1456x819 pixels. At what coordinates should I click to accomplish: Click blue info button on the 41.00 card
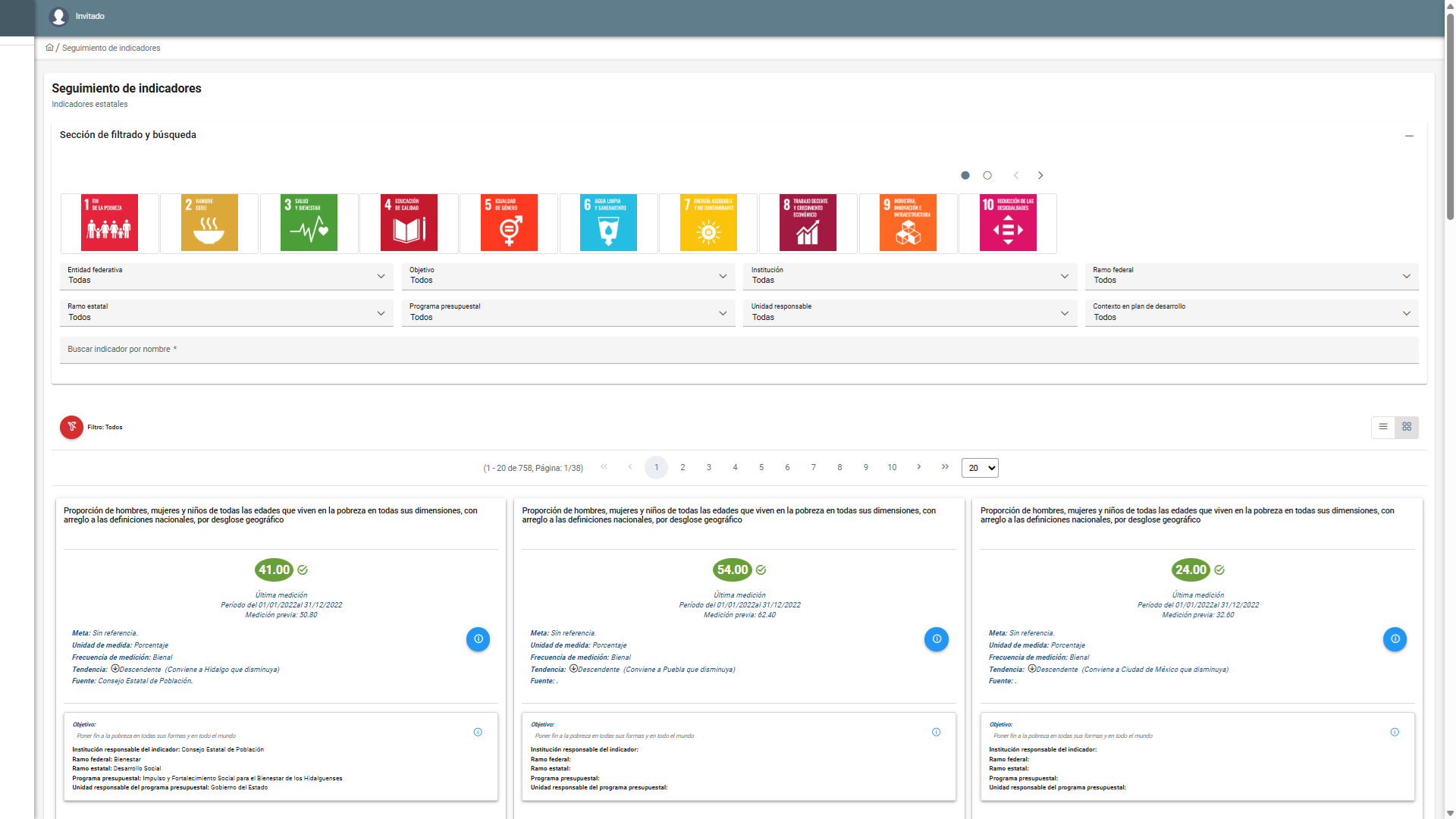point(478,639)
